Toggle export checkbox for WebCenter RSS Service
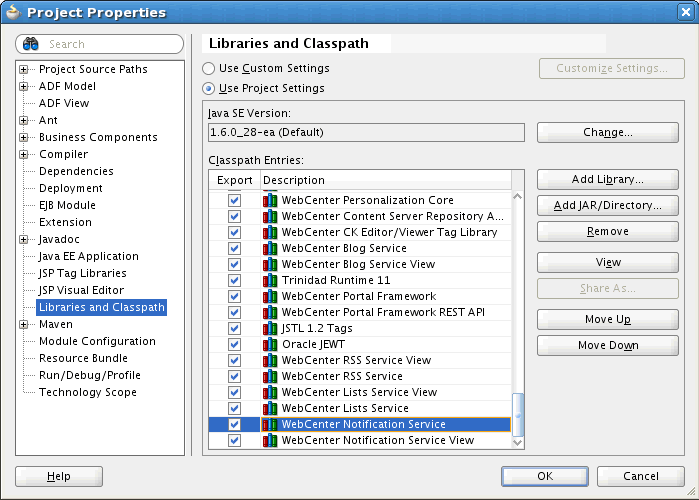This screenshot has width=699, height=500. (x=234, y=376)
